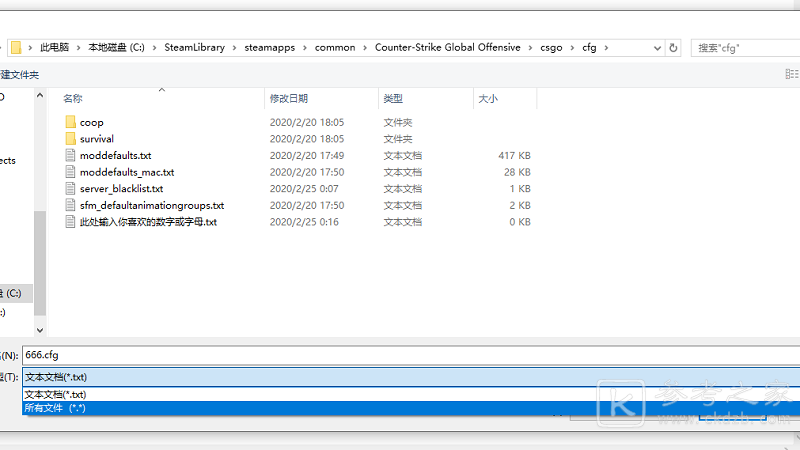This screenshot has width=800, height=450.
Task: Expand the chevron after cfg in path
Action: click(606, 47)
